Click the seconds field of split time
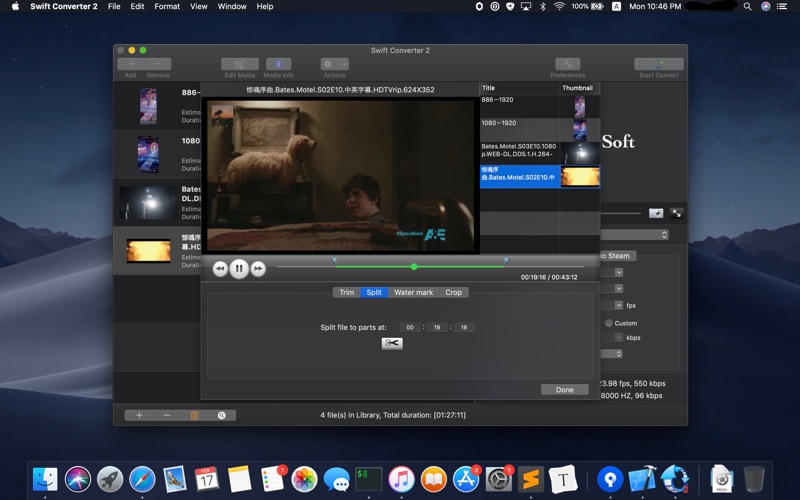Viewport: 800px width, 500px height. 463,327
